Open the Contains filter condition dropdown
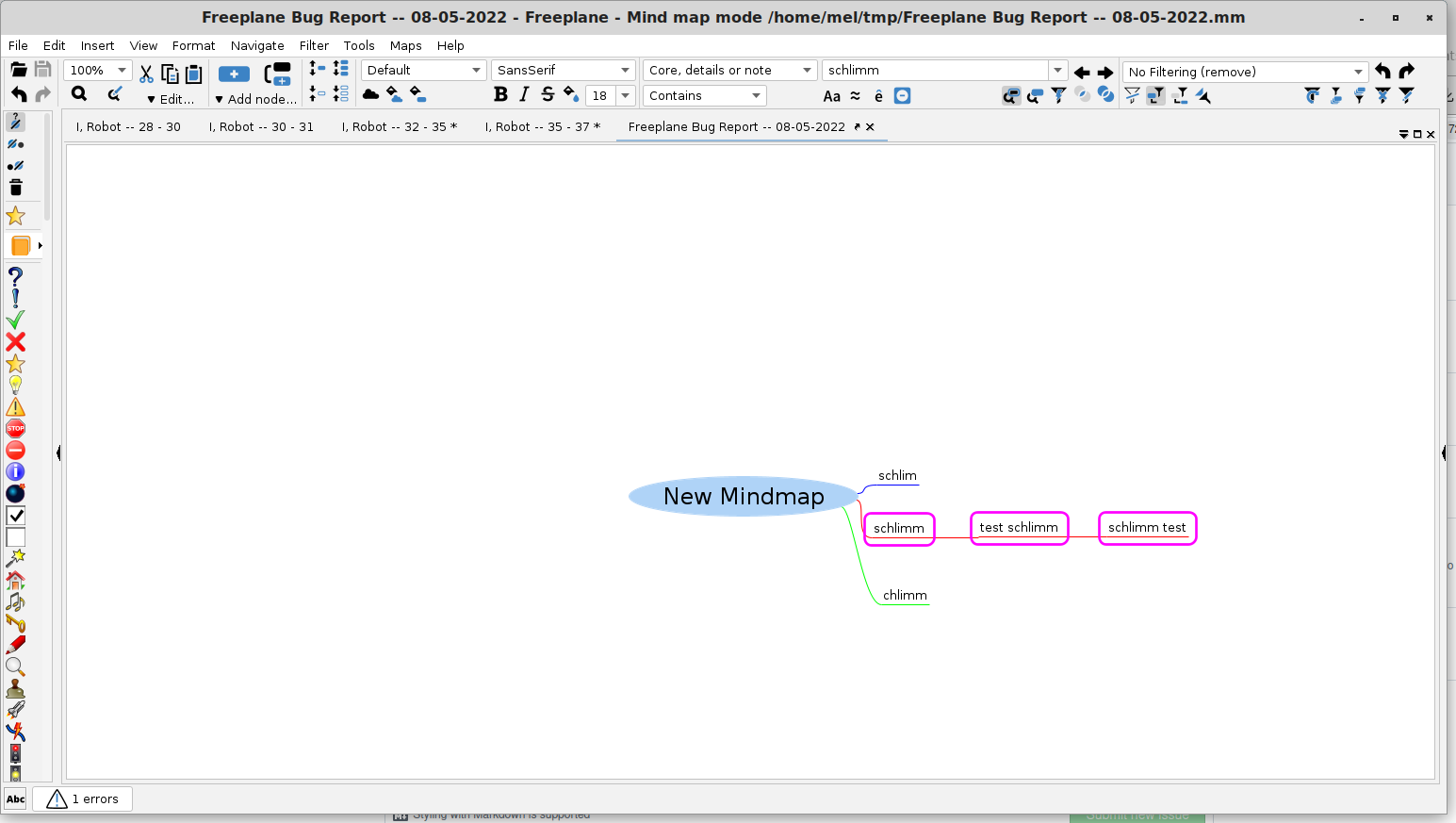The image size is (1456, 823). tap(704, 95)
